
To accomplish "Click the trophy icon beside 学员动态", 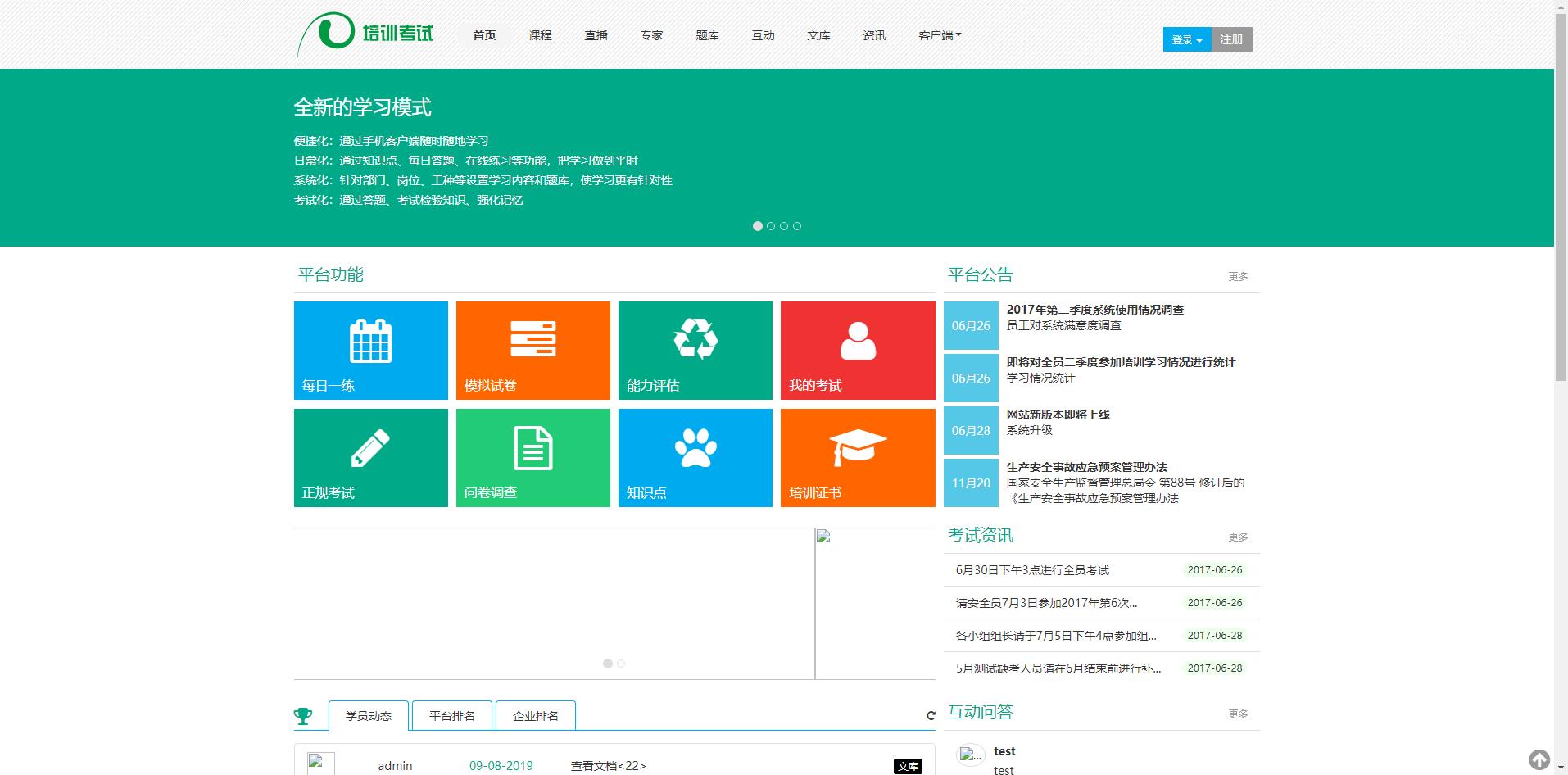I will (303, 717).
